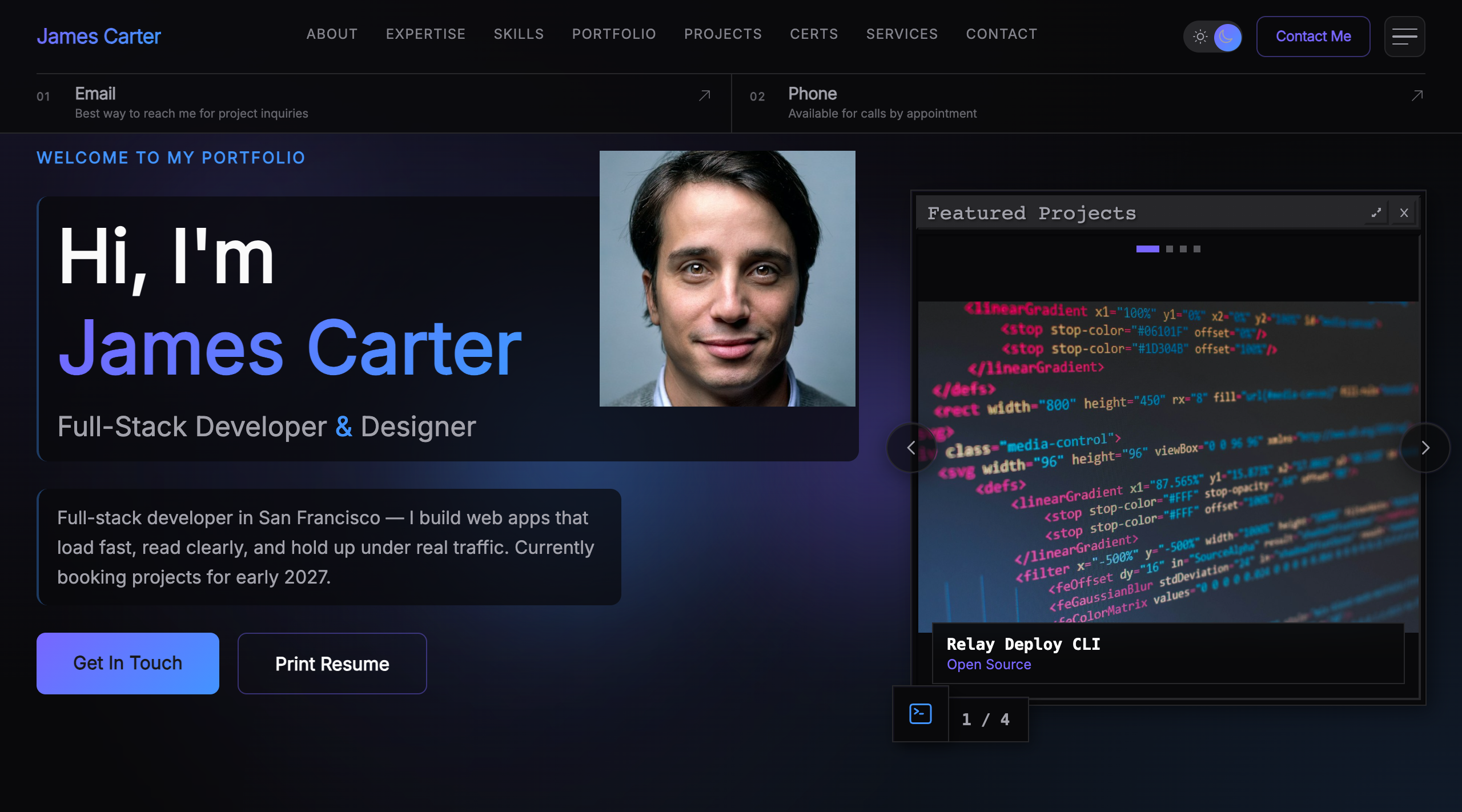The width and height of the screenshot is (1462, 812).
Task: Navigate to Skills section
Action: pos(519,34)
